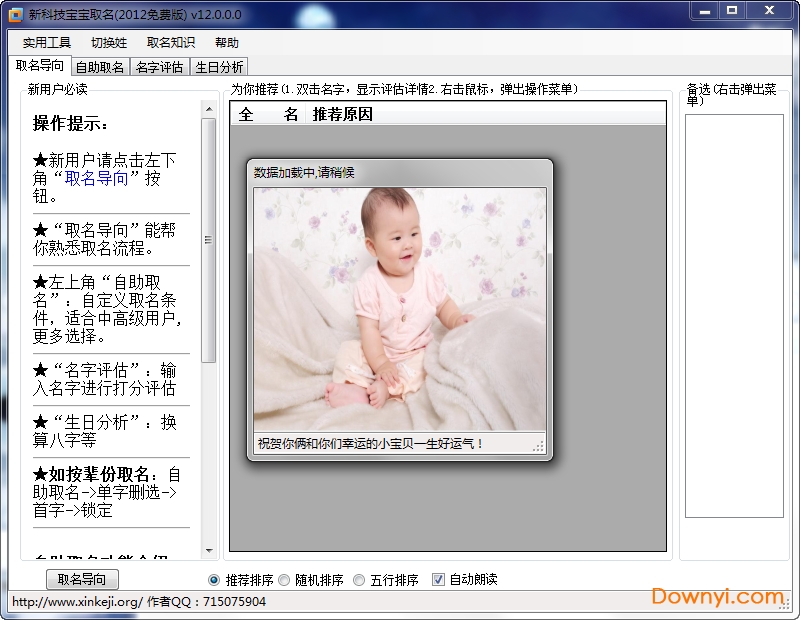Click scroll up arrow in instructions panel
The height and width of the screenshot is (620, 800).
209,109
